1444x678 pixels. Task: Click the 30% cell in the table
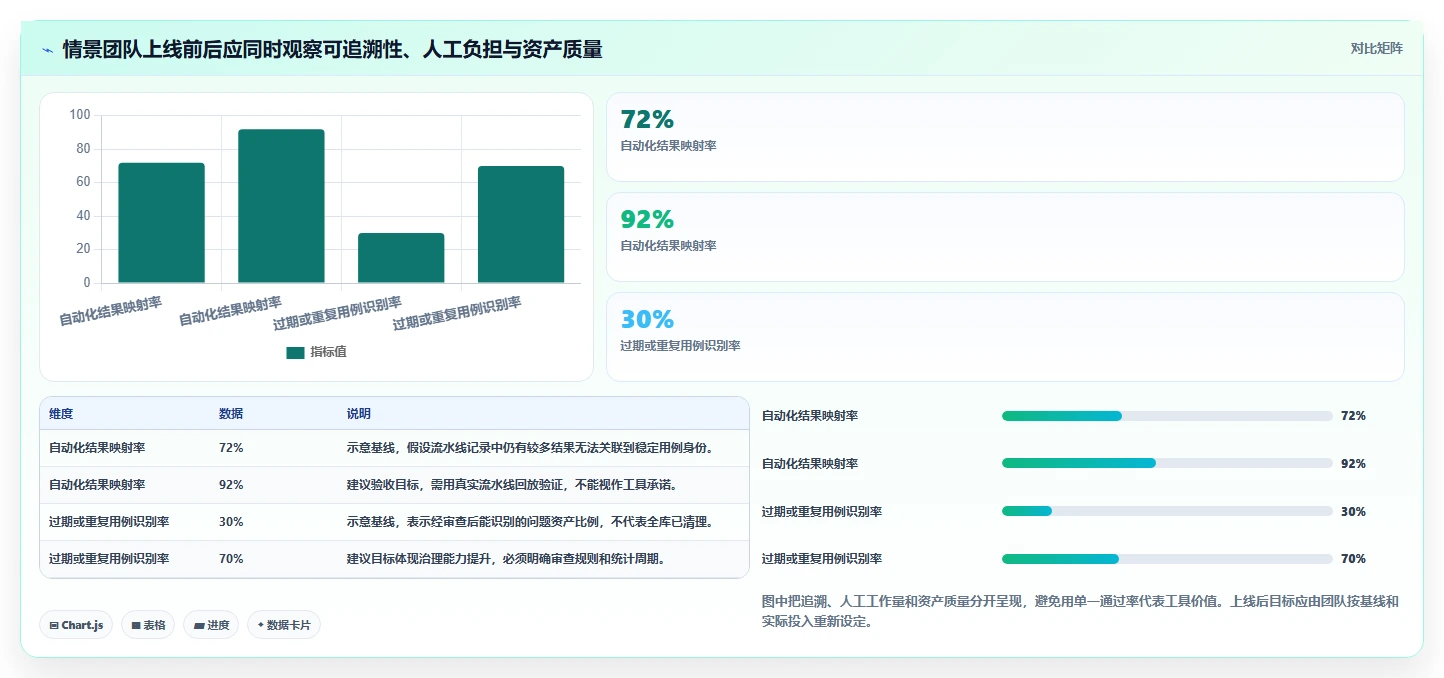tap(231, 522)
